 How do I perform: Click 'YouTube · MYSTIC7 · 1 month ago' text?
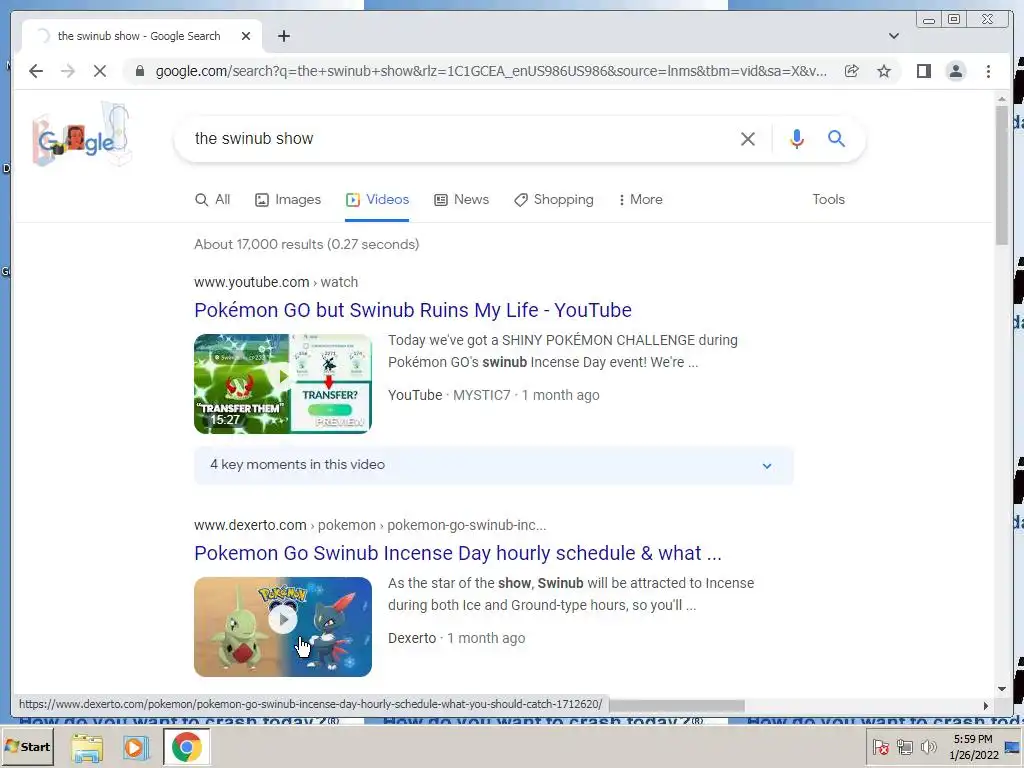(x=494, y=396)
